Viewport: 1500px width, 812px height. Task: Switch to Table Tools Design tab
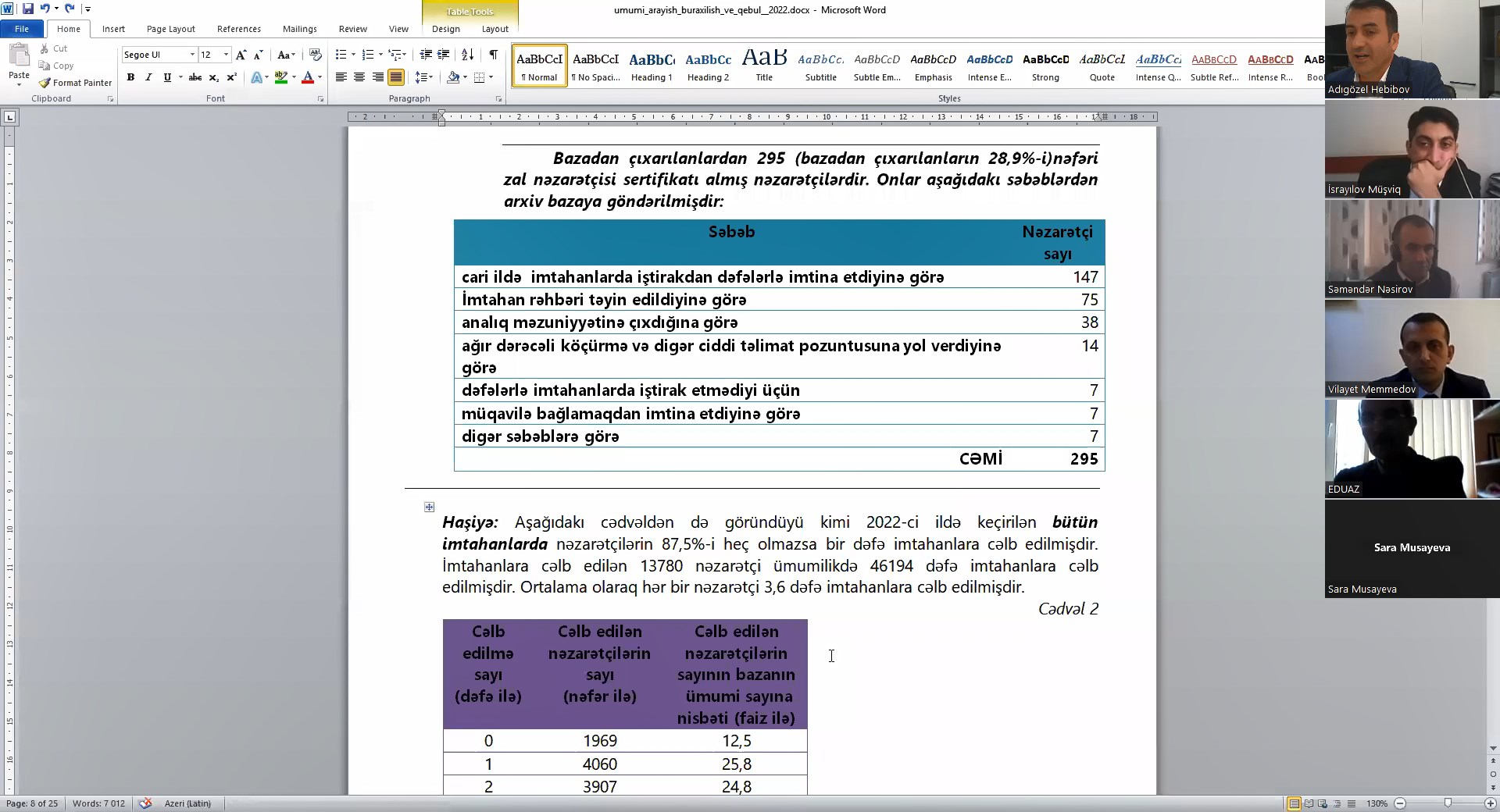[x=446, y=29]
